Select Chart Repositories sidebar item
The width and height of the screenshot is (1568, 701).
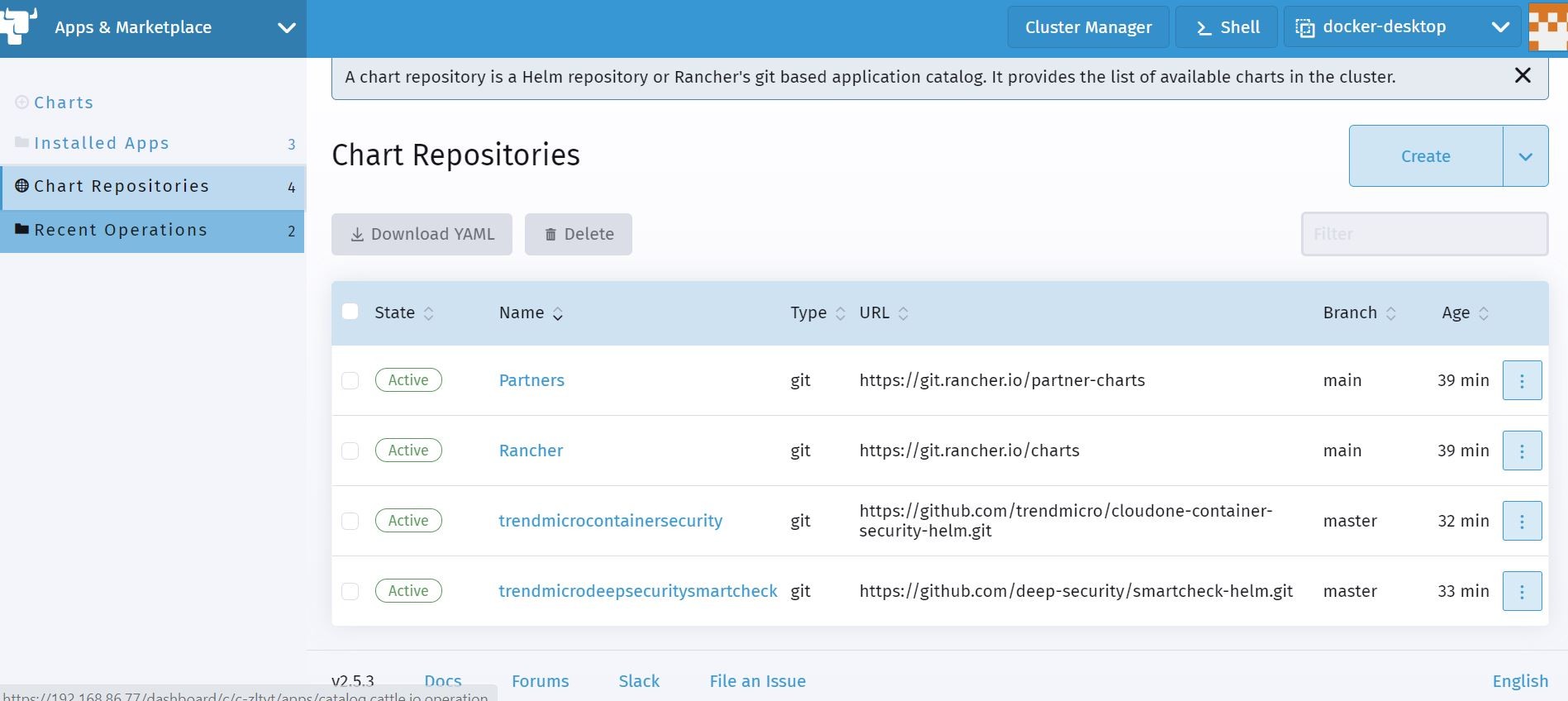tap(153, 187)
